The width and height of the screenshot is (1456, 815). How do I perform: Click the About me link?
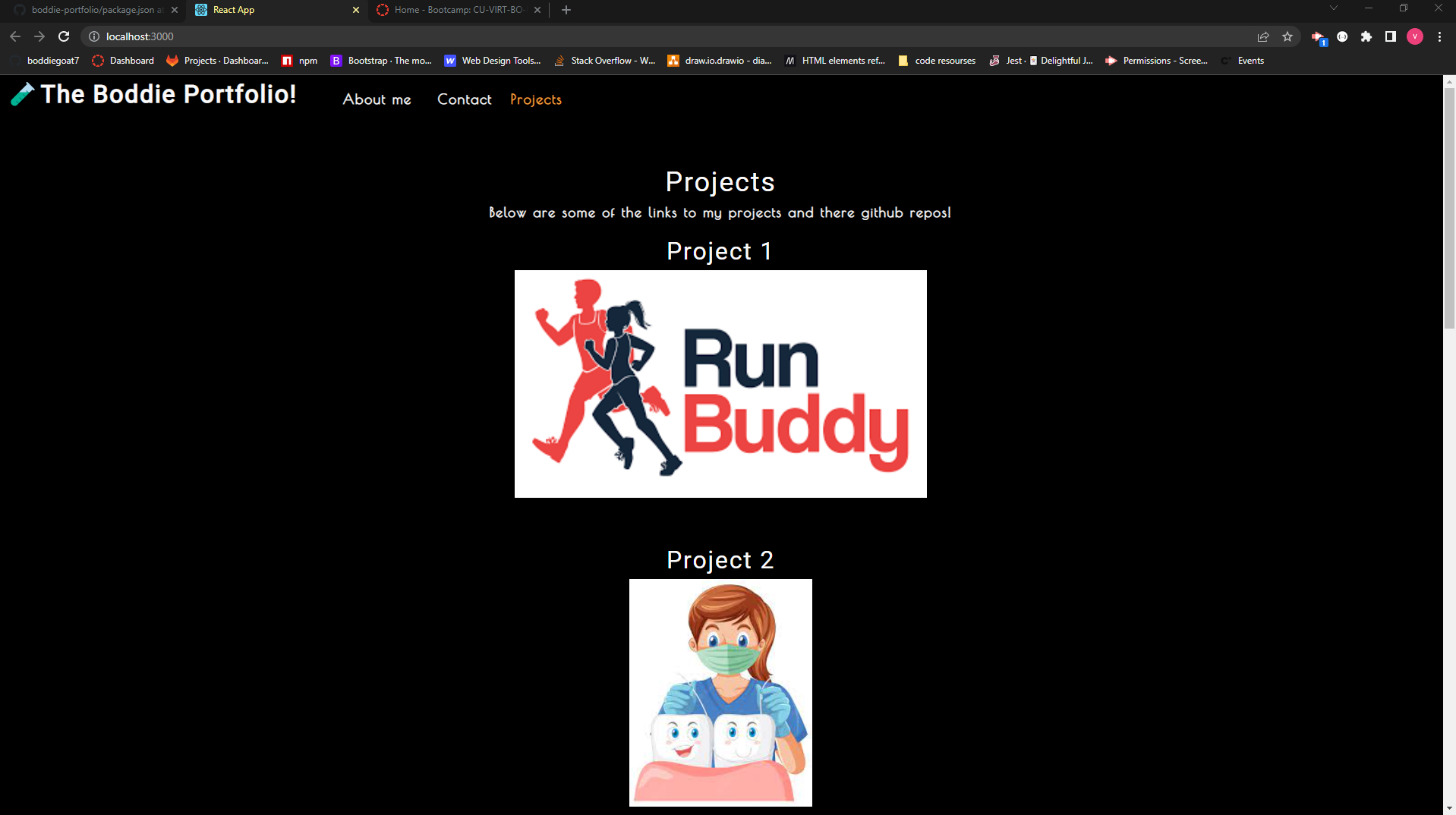click(377, 99)
